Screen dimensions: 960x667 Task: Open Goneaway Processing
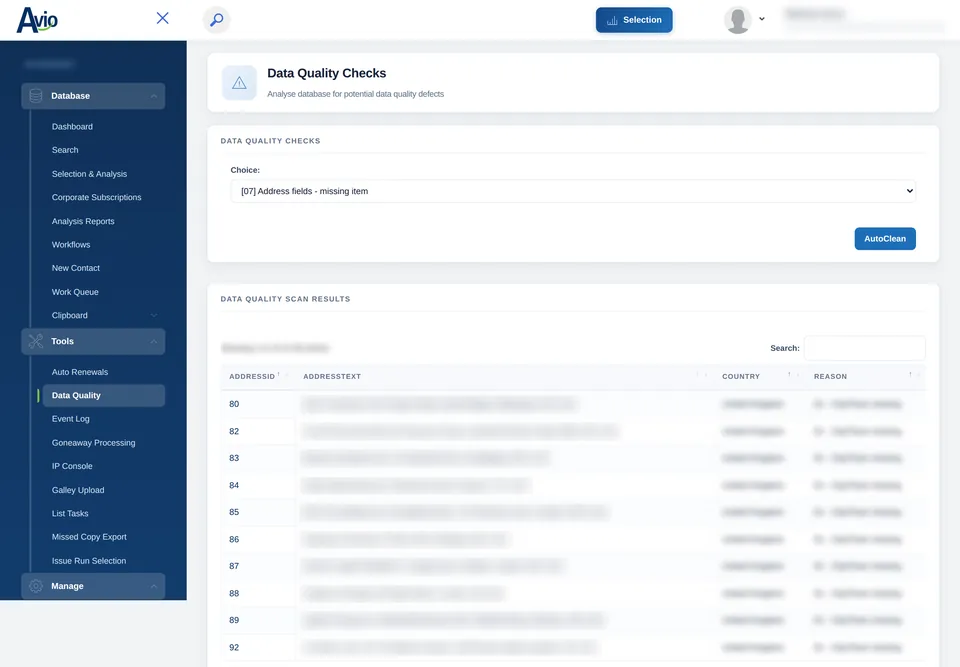tap(94, 443)
